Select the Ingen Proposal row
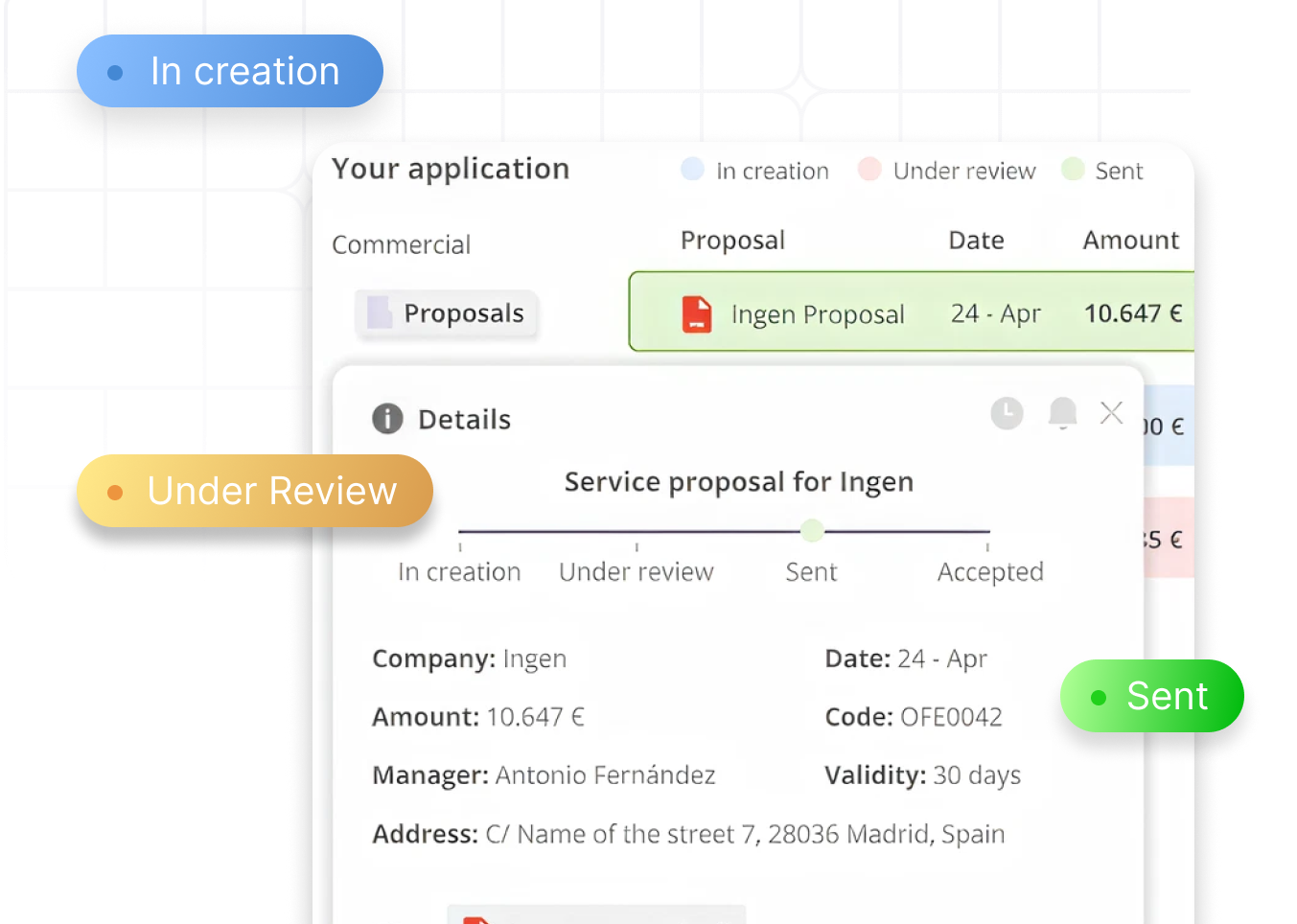 [911, 313]
